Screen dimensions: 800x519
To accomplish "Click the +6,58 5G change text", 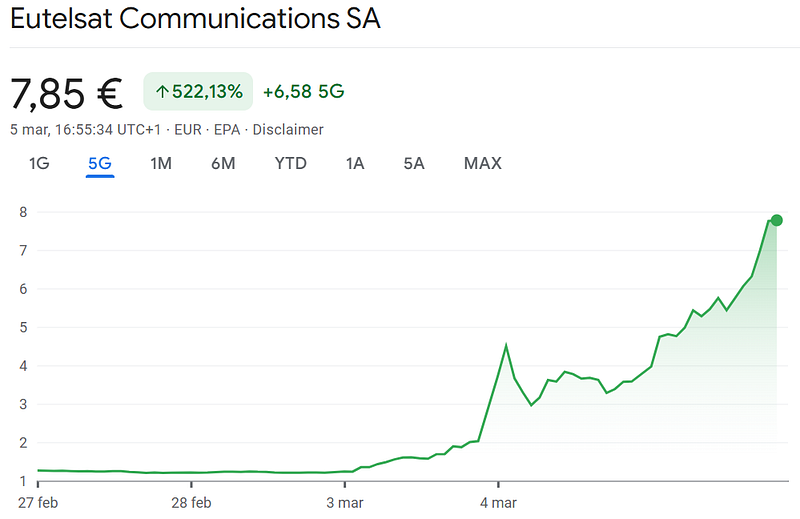I will click(x=303, y=92).
